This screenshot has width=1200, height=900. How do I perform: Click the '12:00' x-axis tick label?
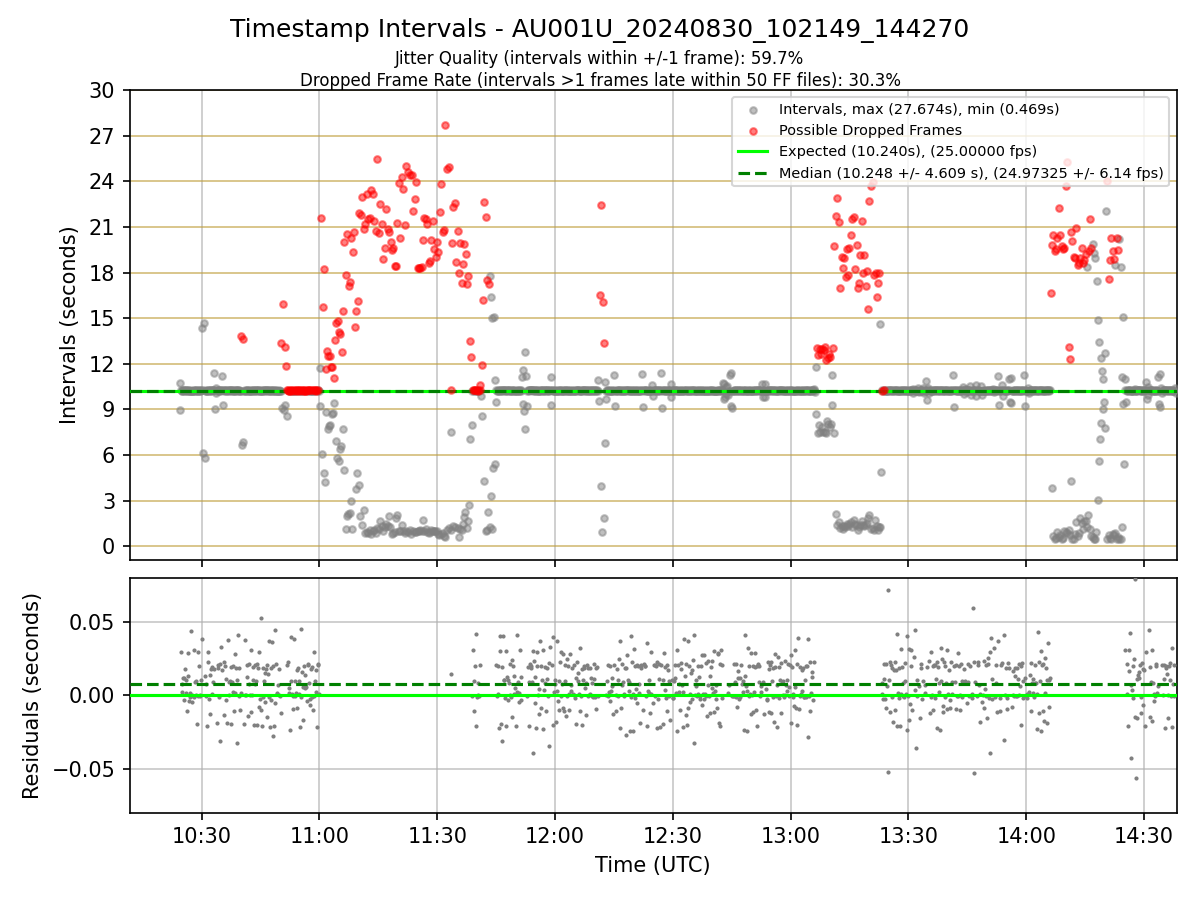(x=555, y=835)
